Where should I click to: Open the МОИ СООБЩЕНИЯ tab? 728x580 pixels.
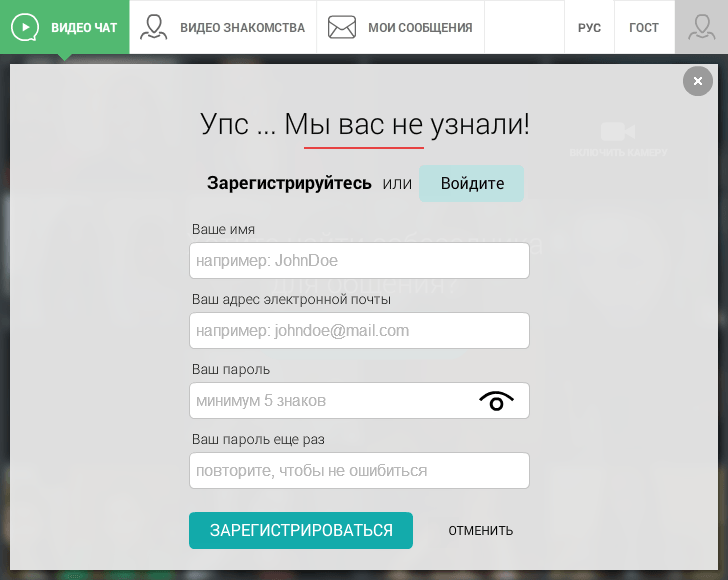pyautogui.click(x=400, y=27)
